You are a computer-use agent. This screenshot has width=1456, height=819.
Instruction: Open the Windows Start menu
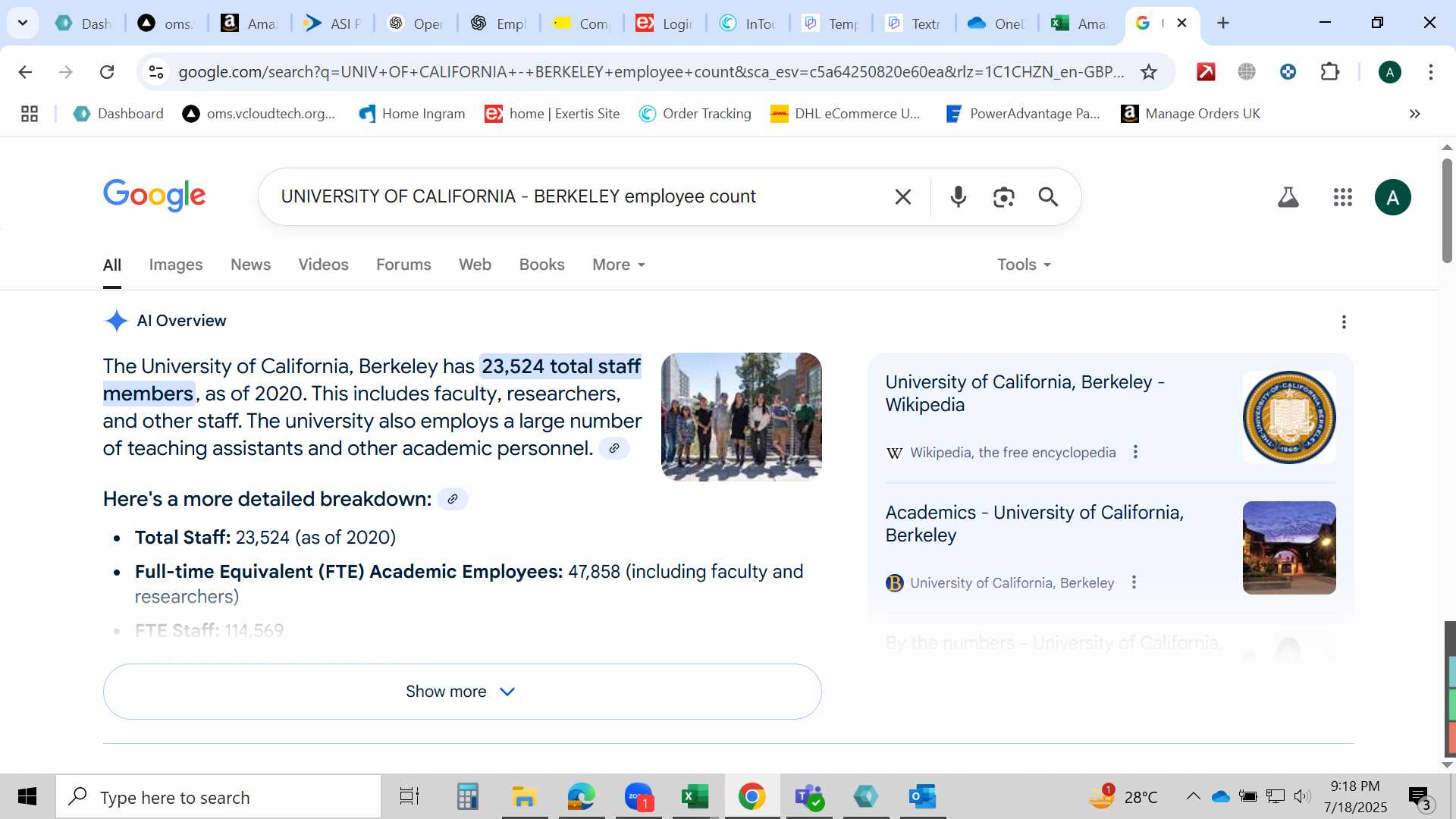[x=27, y=797]
